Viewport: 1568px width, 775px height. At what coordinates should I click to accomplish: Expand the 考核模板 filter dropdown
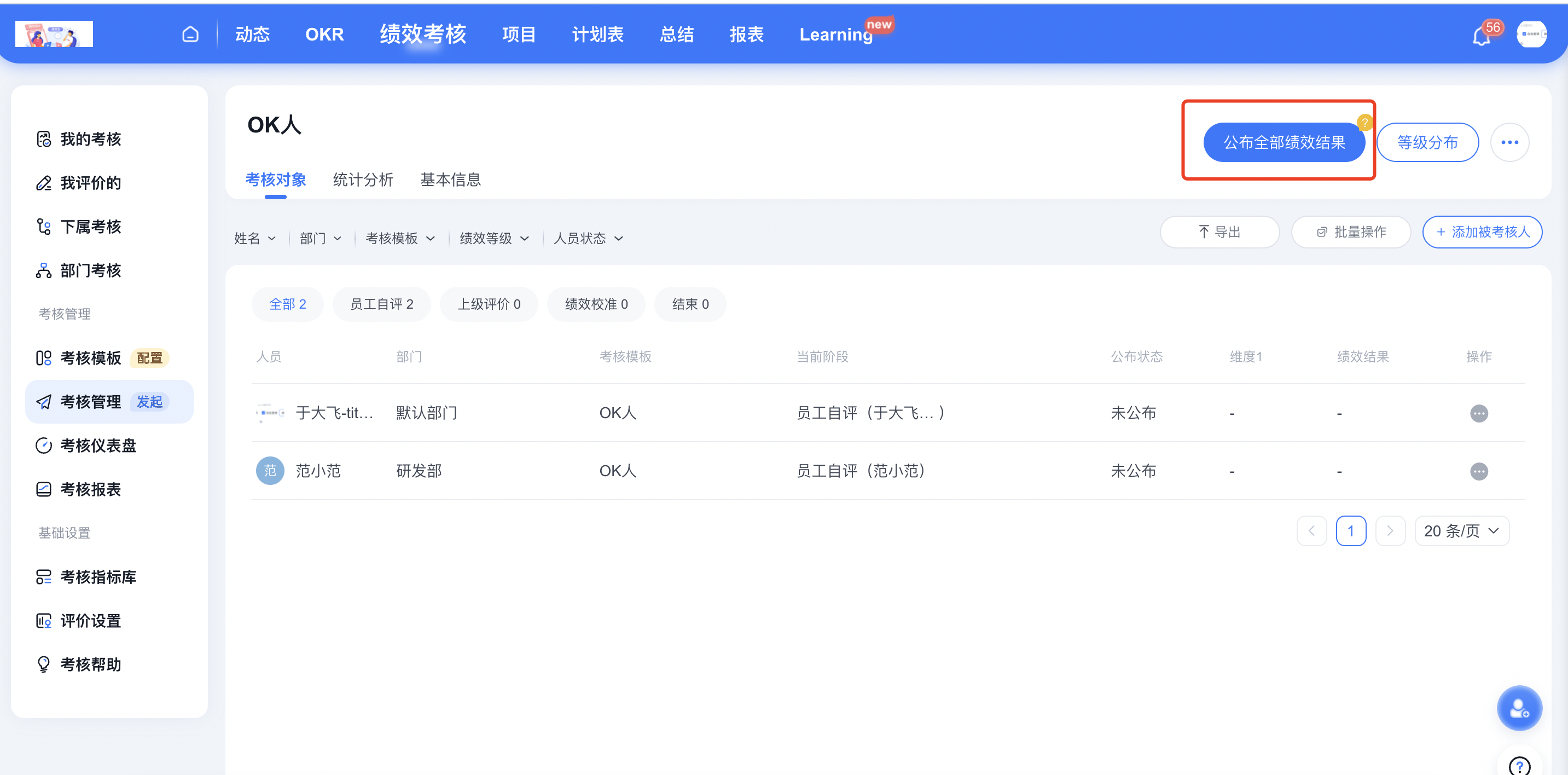coord(400,239)
